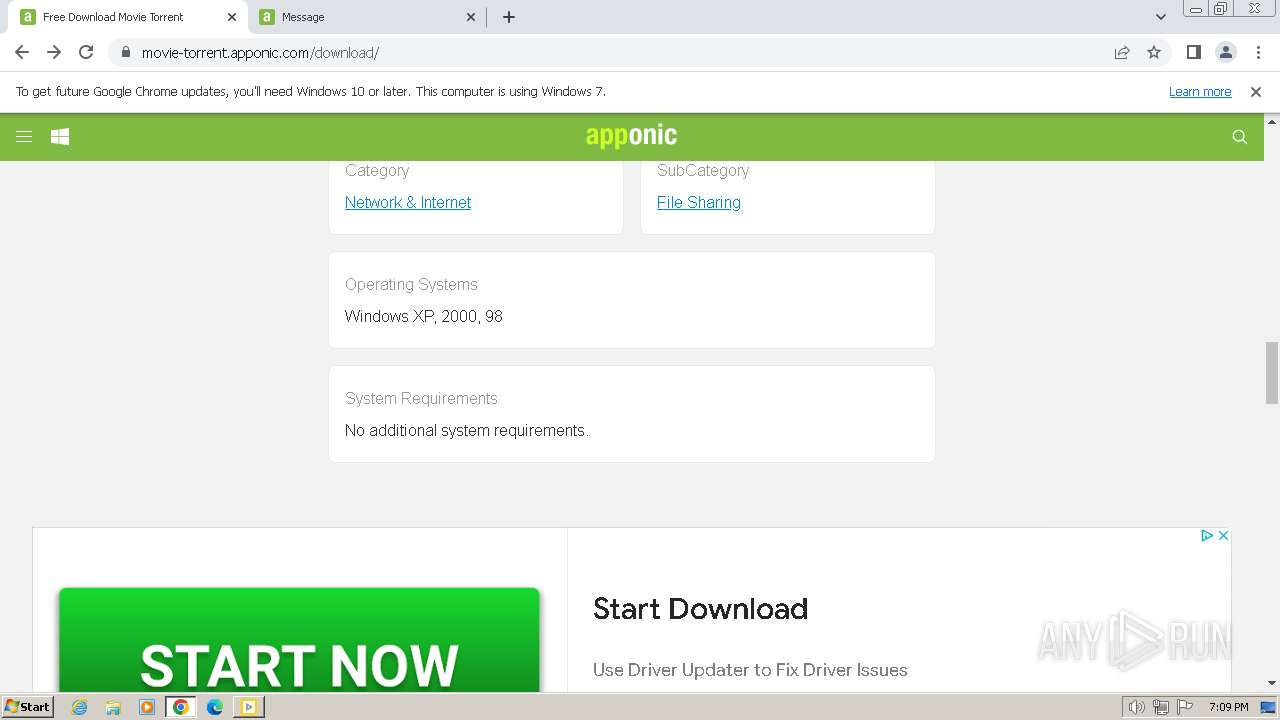Open Windows Explorer from the taskbar
The image size is (1280, 720).
click(113, 707)
